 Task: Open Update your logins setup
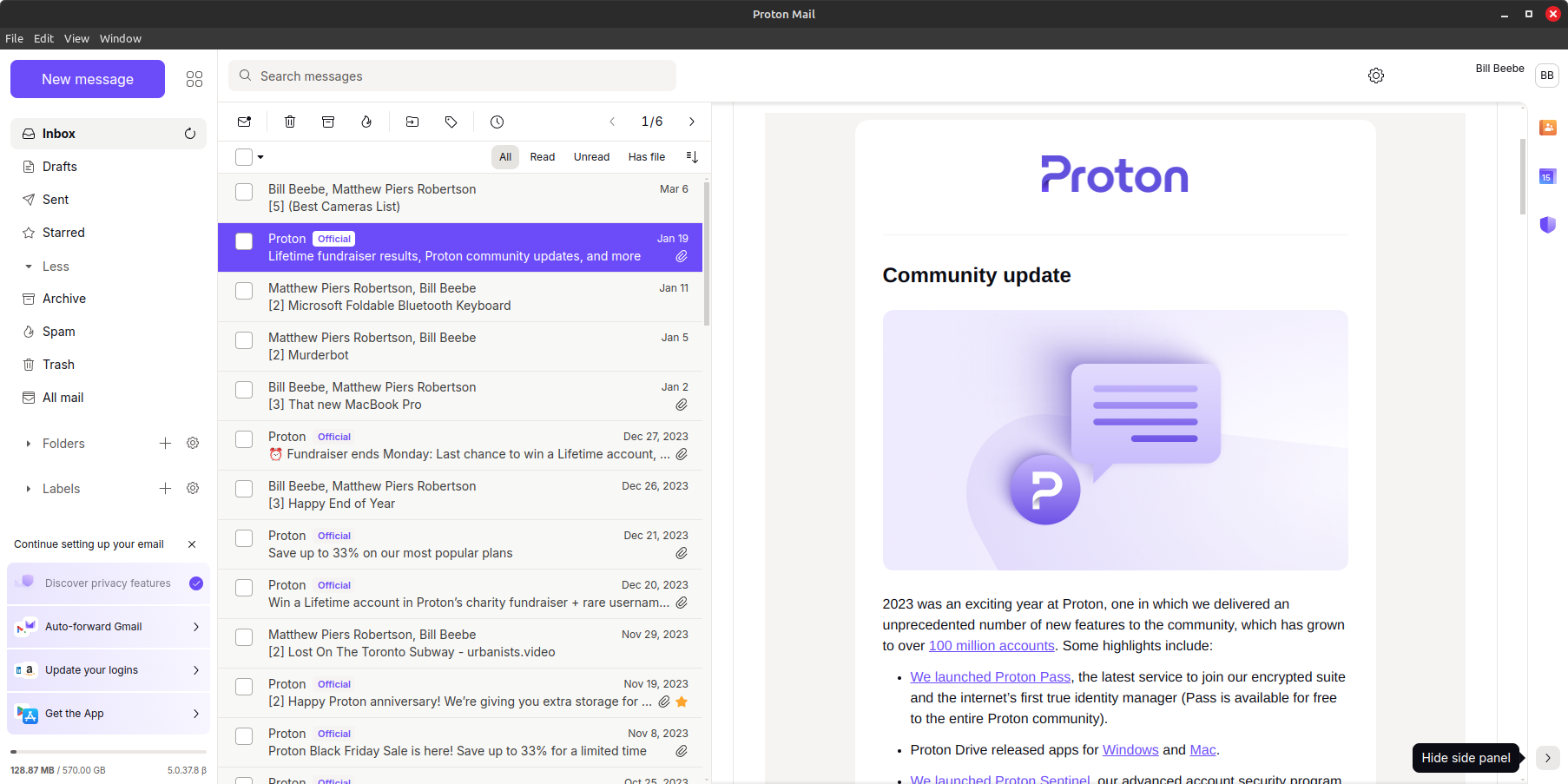click(109, 670)
